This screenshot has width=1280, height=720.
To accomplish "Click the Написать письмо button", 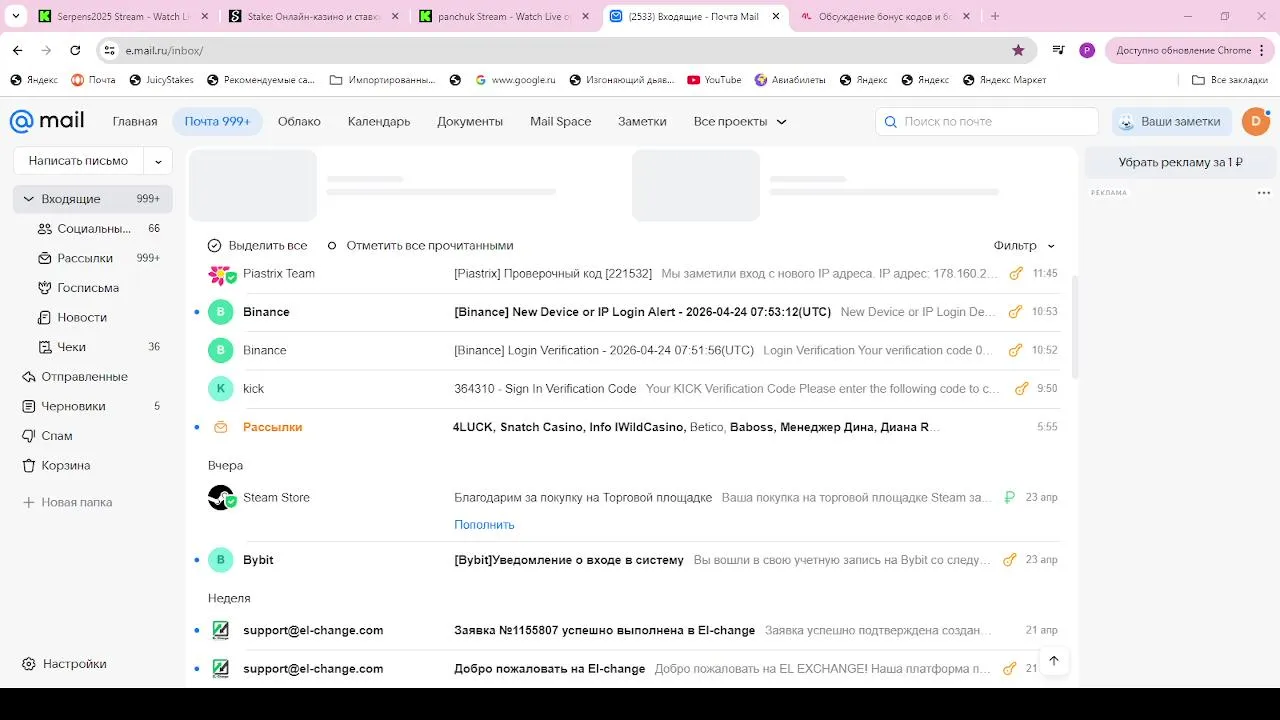I will coord(78,161).
